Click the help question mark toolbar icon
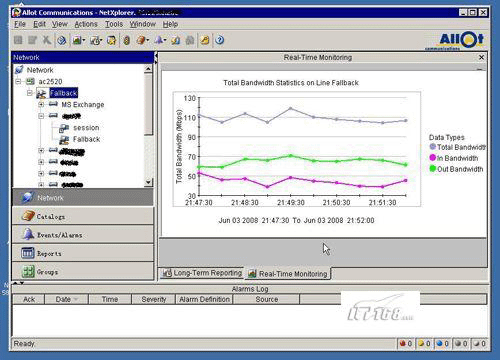This screenshot has width=500, height=360. tap(219, 40)
